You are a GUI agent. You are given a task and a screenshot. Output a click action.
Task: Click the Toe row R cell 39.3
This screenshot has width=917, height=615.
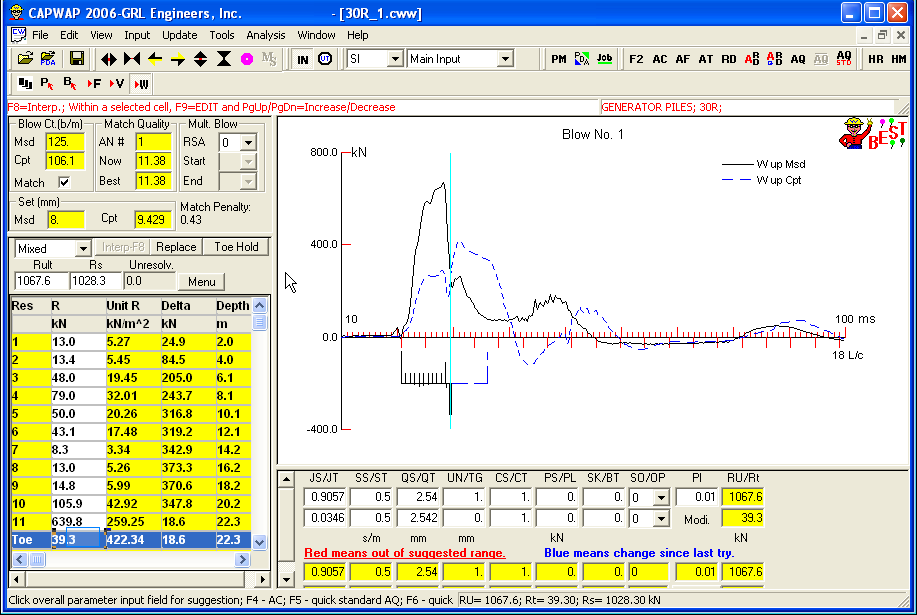tap(78, 540)
